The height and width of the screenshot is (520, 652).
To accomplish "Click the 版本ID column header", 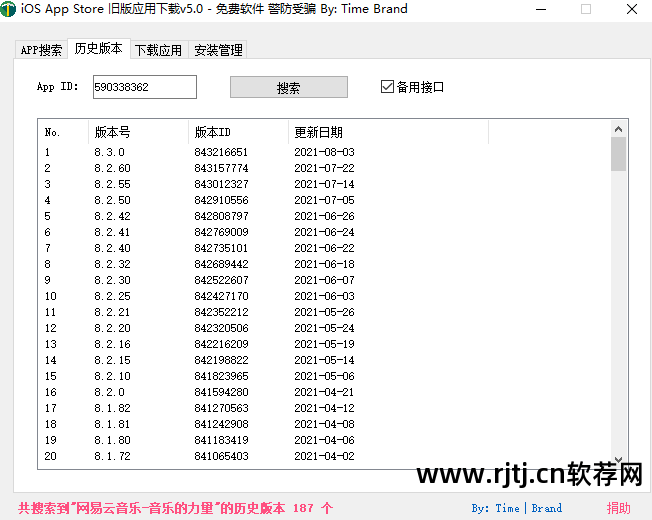I will tap(238, 132).
